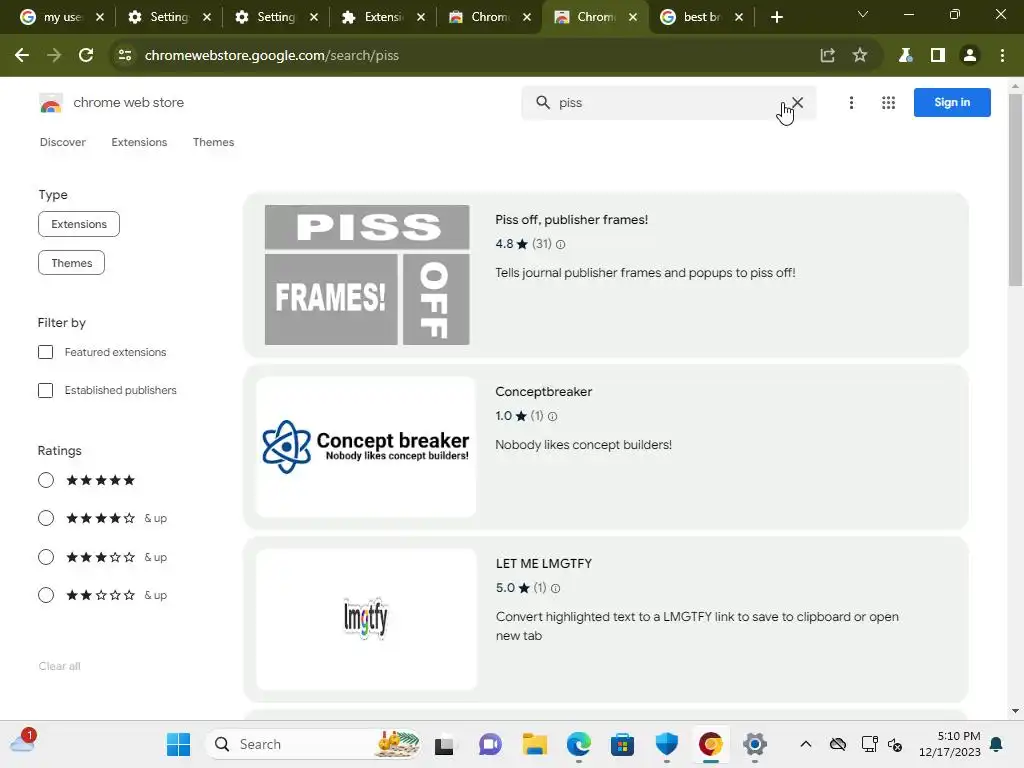Show rating info for Conceptbreaker
The image size is (1024, 768).
coord(552,416)
